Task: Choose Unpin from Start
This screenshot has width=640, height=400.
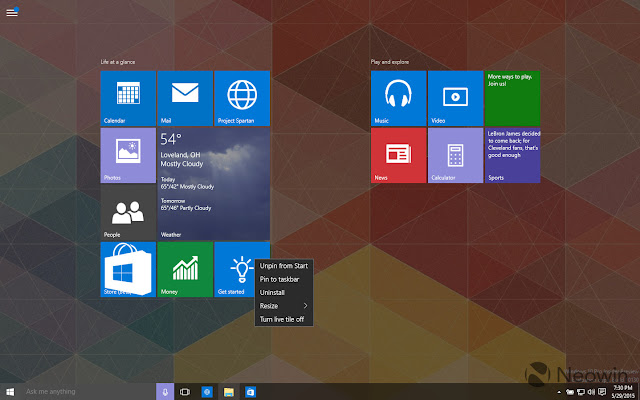Action: pos(284,266)
